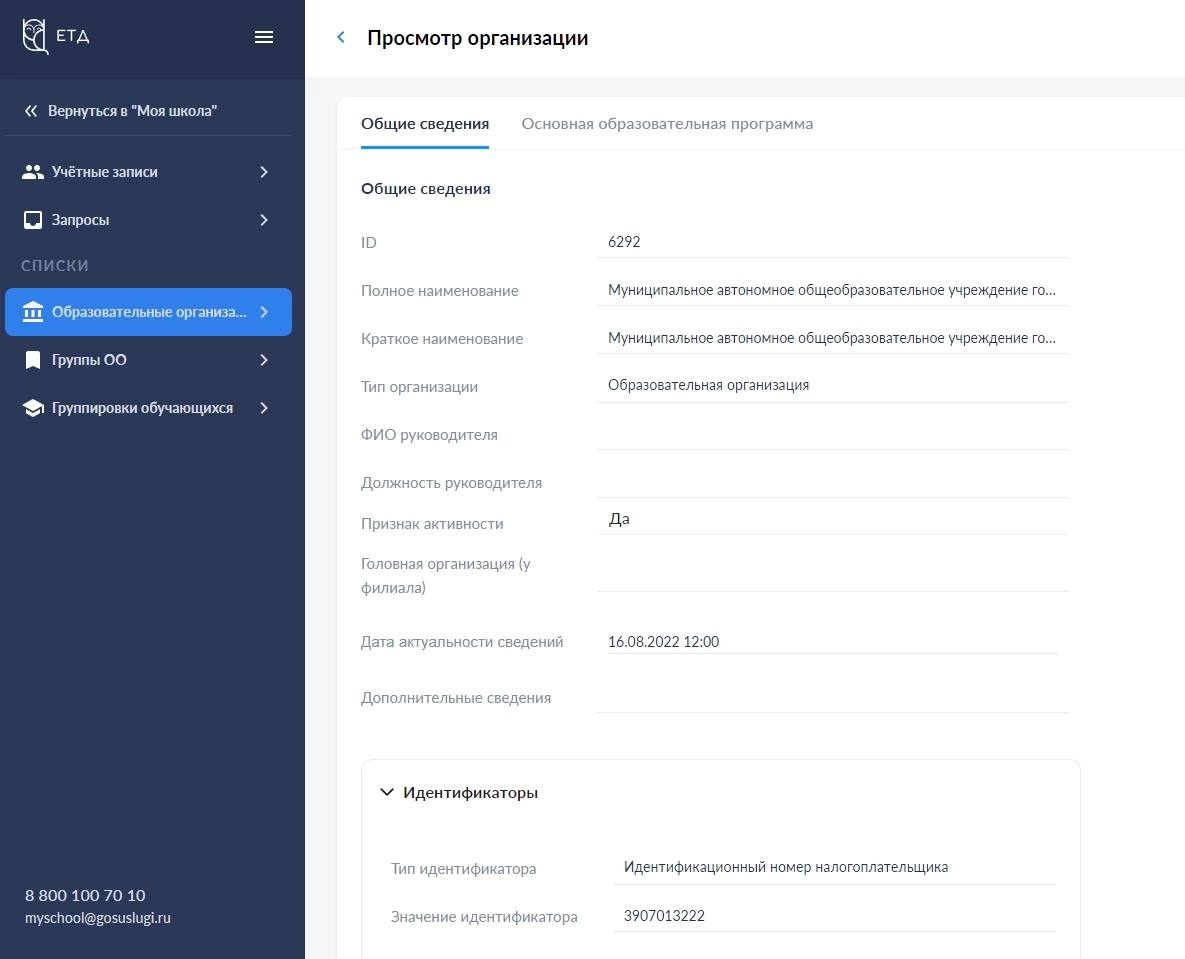Click the Группы ОО bookmark icon
The image size is (1185, 959).
click(x=32, y=360)
